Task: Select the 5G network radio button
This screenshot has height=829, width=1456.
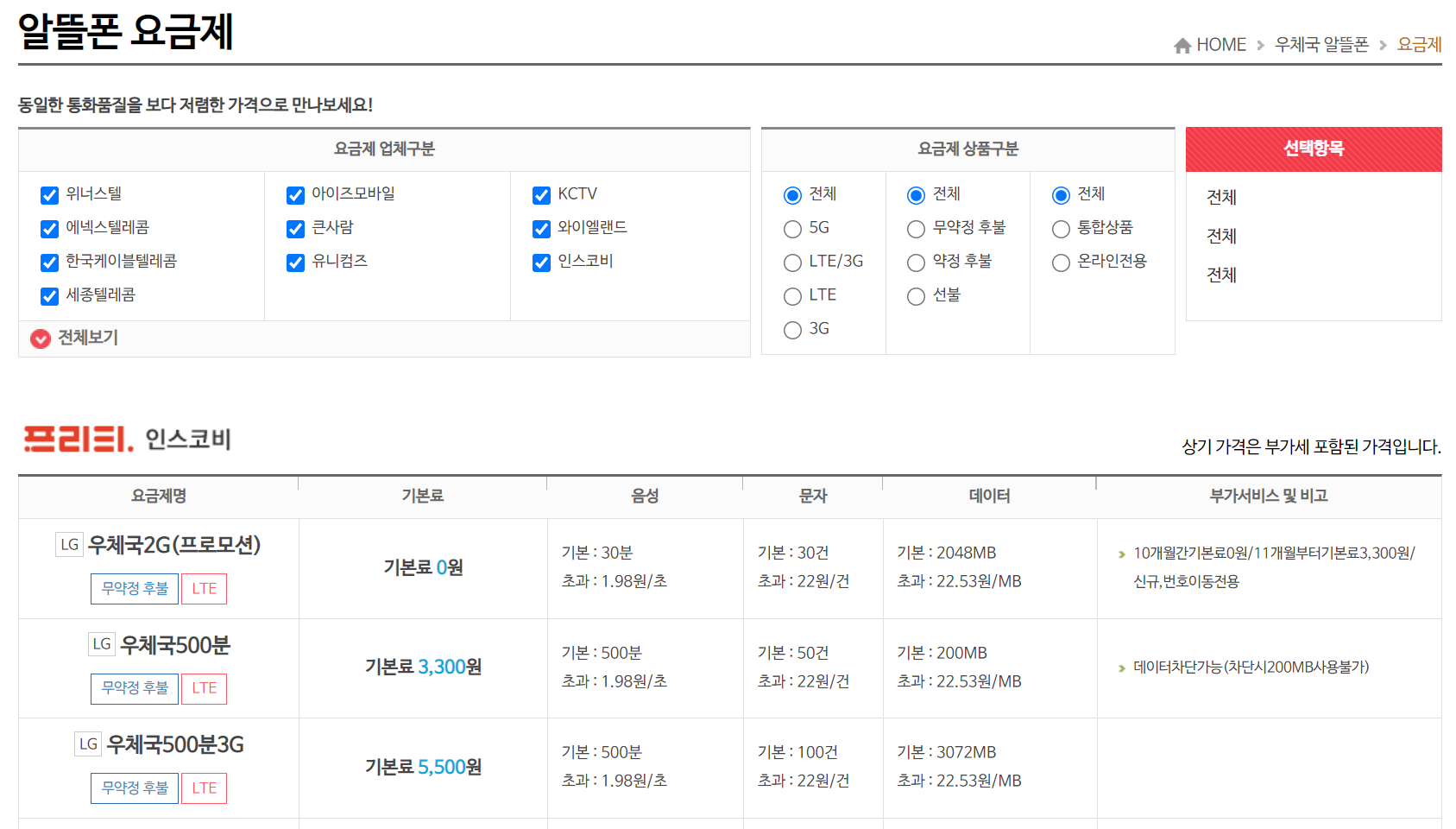Action: (792, 228)
